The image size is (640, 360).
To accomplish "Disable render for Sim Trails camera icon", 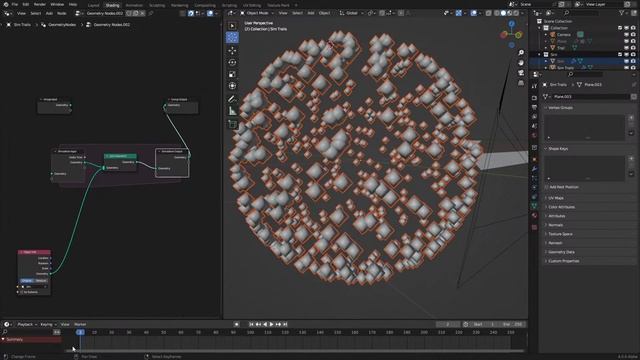I will tap(633, 67).
